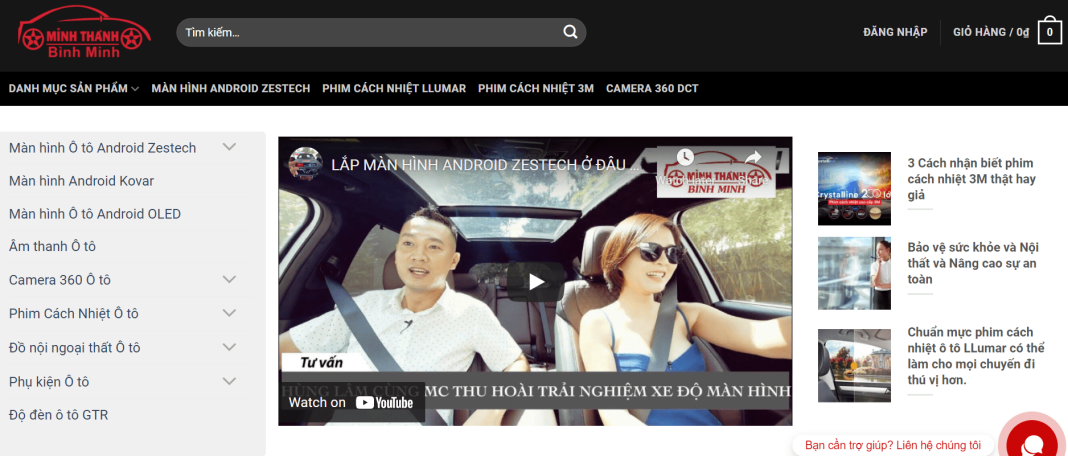Open the GIỎ HÀNG / 0₫ link

point(991,32)
